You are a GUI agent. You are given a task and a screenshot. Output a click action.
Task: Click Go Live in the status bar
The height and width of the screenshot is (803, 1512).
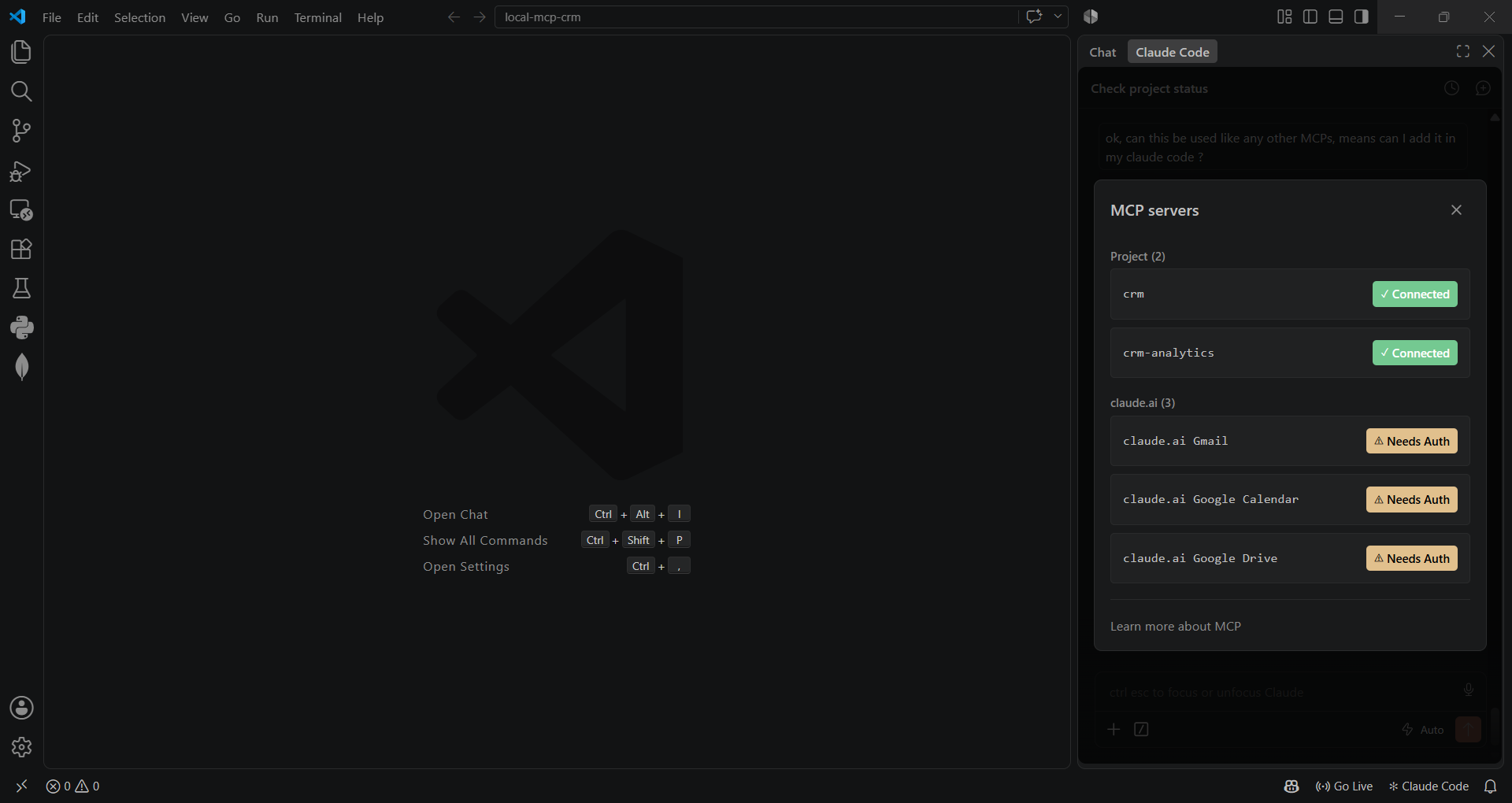tap(1344, 786)
